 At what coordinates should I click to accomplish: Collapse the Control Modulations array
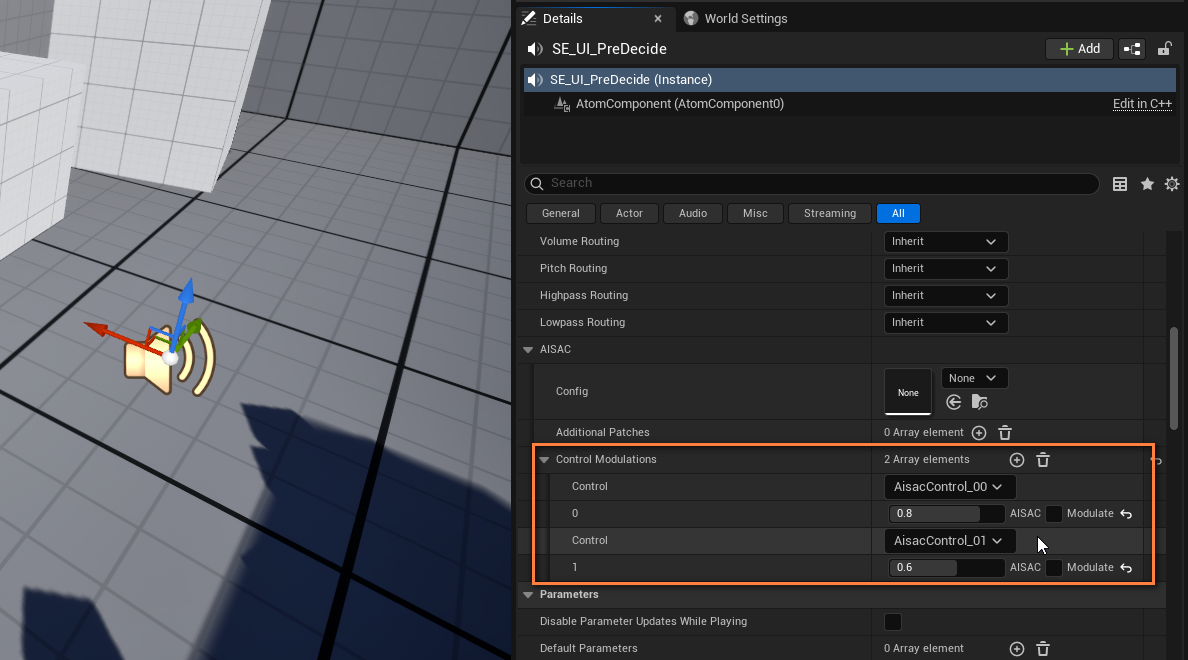click(544, 460)
